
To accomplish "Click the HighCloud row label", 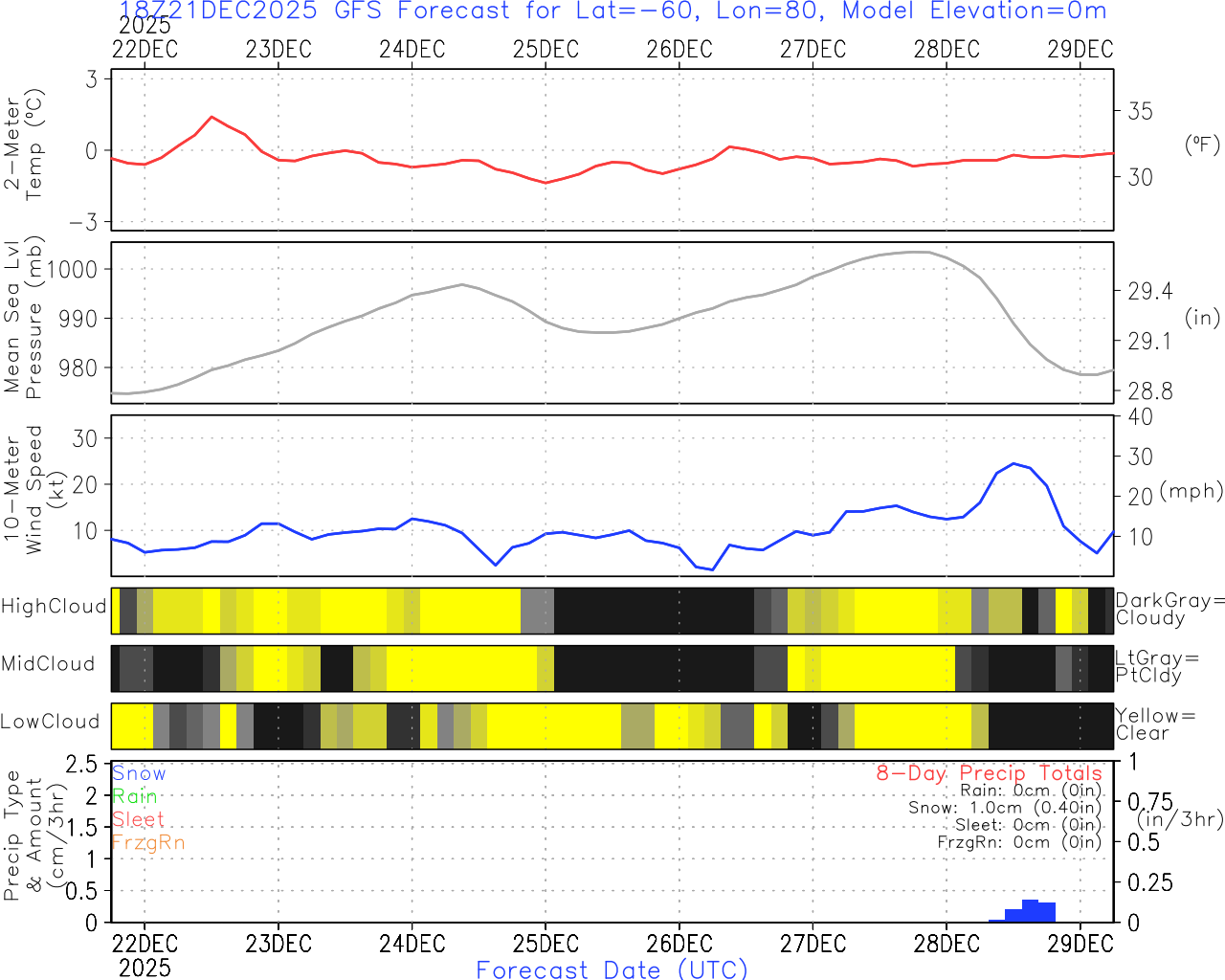I will tap(54, 606).
